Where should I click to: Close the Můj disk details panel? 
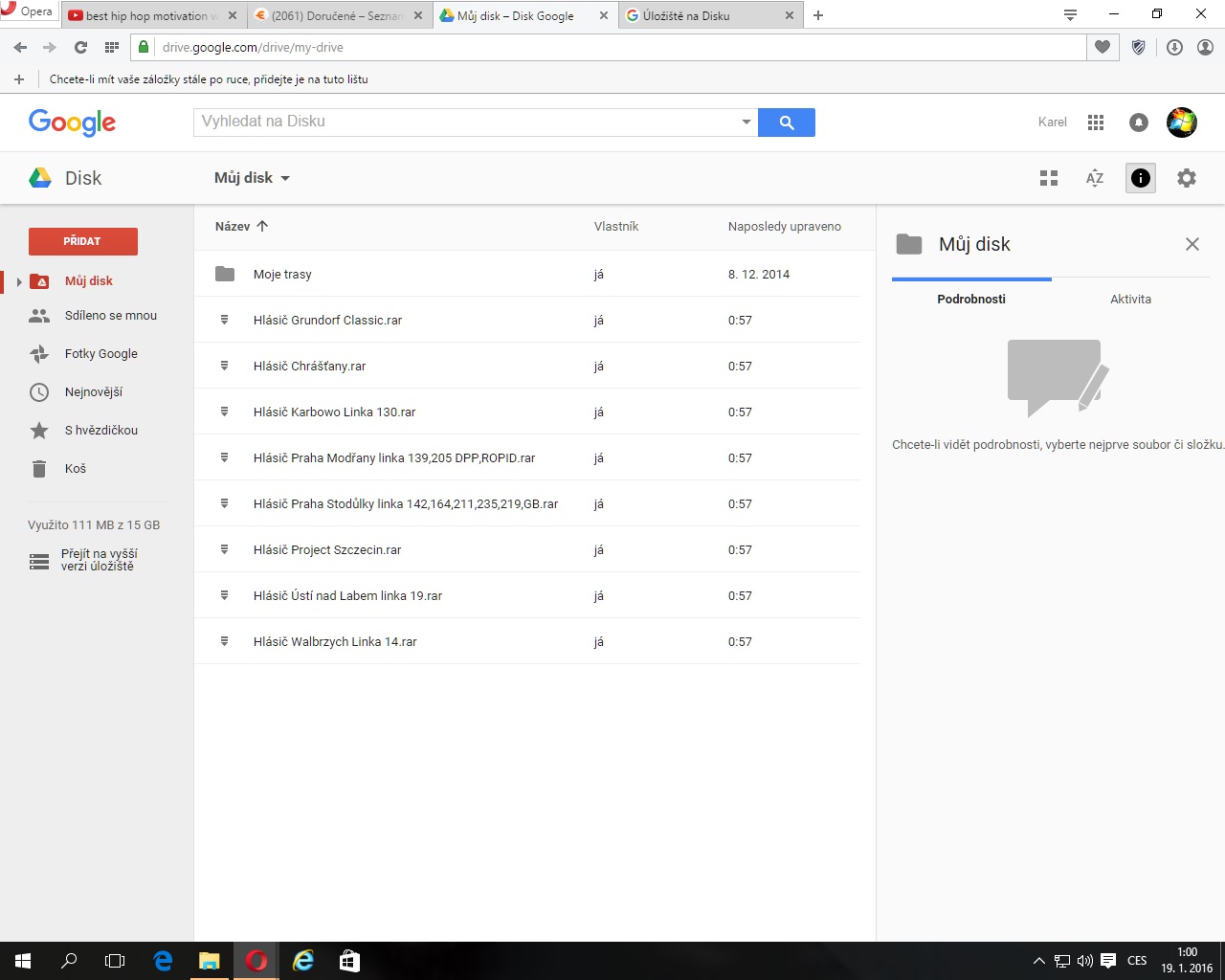(1192, 244)
